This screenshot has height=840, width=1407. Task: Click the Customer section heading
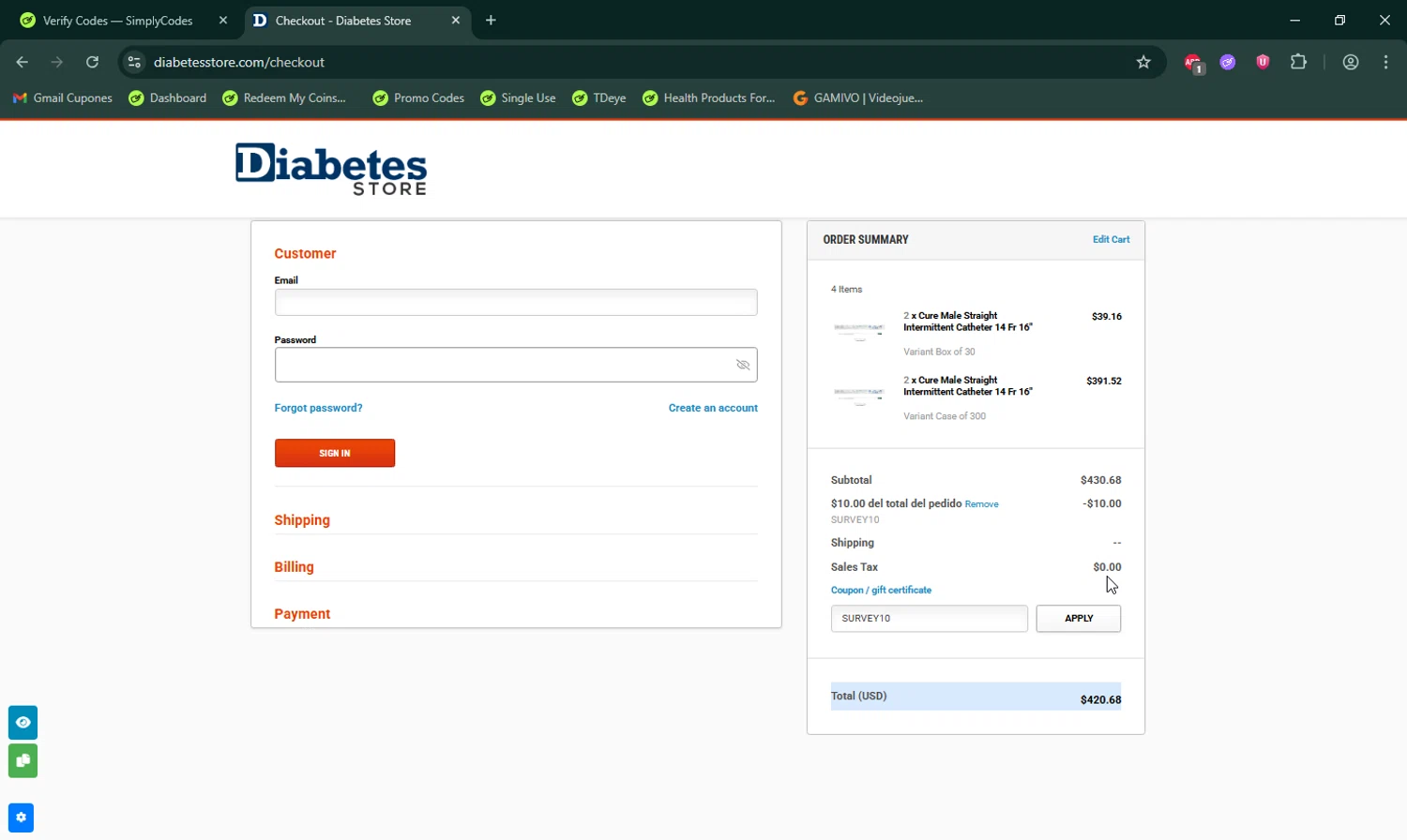click(305, 253)
